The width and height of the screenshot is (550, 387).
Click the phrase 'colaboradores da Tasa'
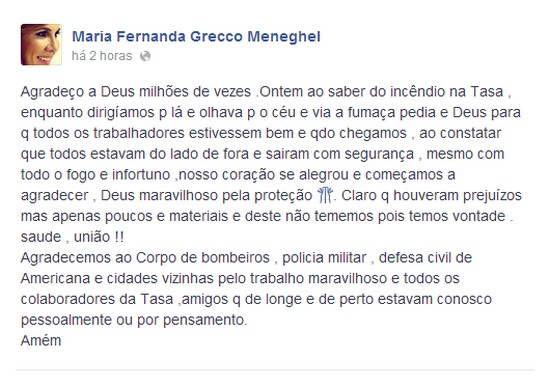coord(97,299)
